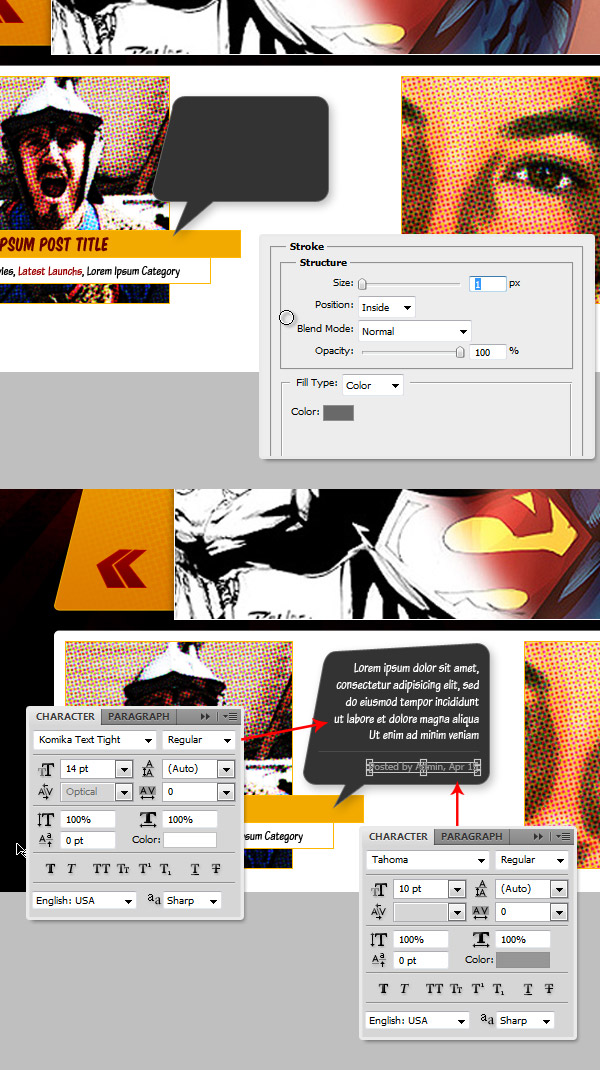Select CHARACTER tab in Komika Text Tight panel
Viewport: 600px width, 1070px height.
point(66,717)
